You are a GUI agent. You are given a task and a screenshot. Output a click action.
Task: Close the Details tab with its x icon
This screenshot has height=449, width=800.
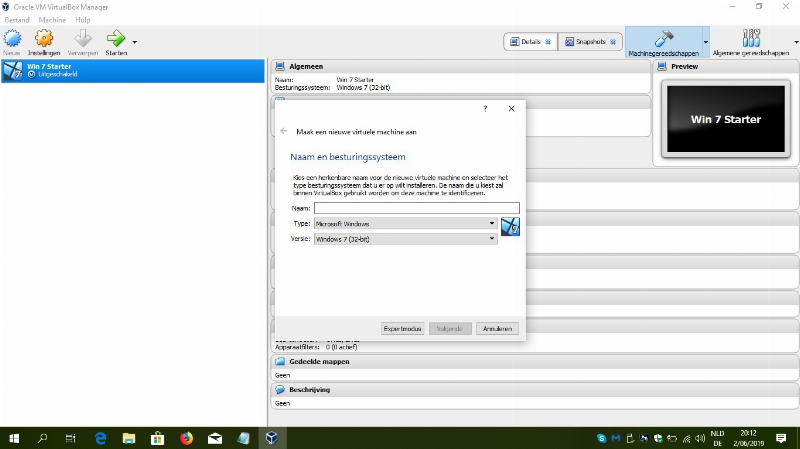pos(548,42)
